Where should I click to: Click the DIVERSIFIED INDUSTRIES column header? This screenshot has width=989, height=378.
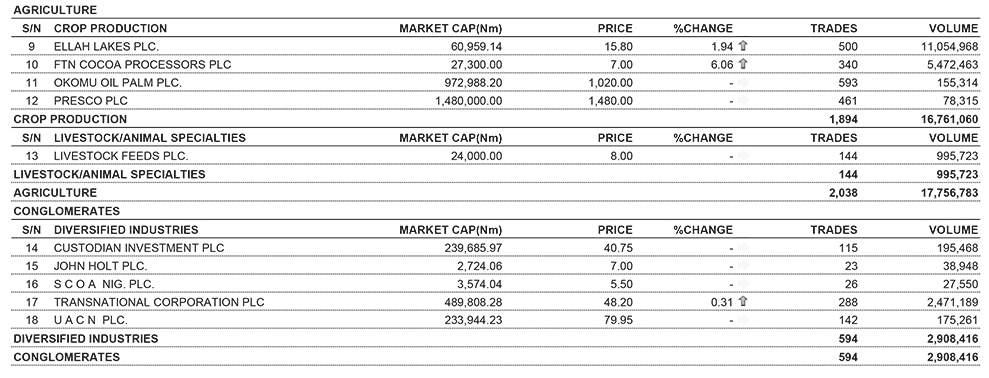pyautogui.click(x=126, y=230)
